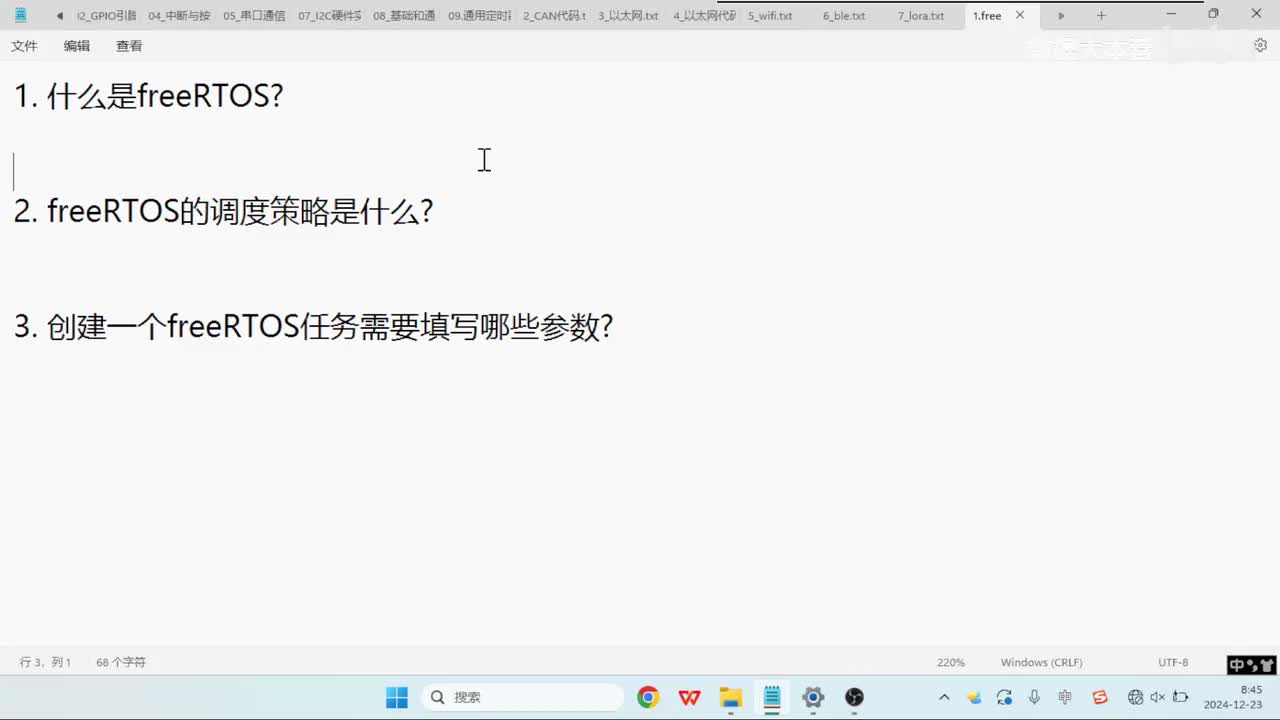
Task: Switch to the 4_以太网代码 tab
Action: pos(704,16)
